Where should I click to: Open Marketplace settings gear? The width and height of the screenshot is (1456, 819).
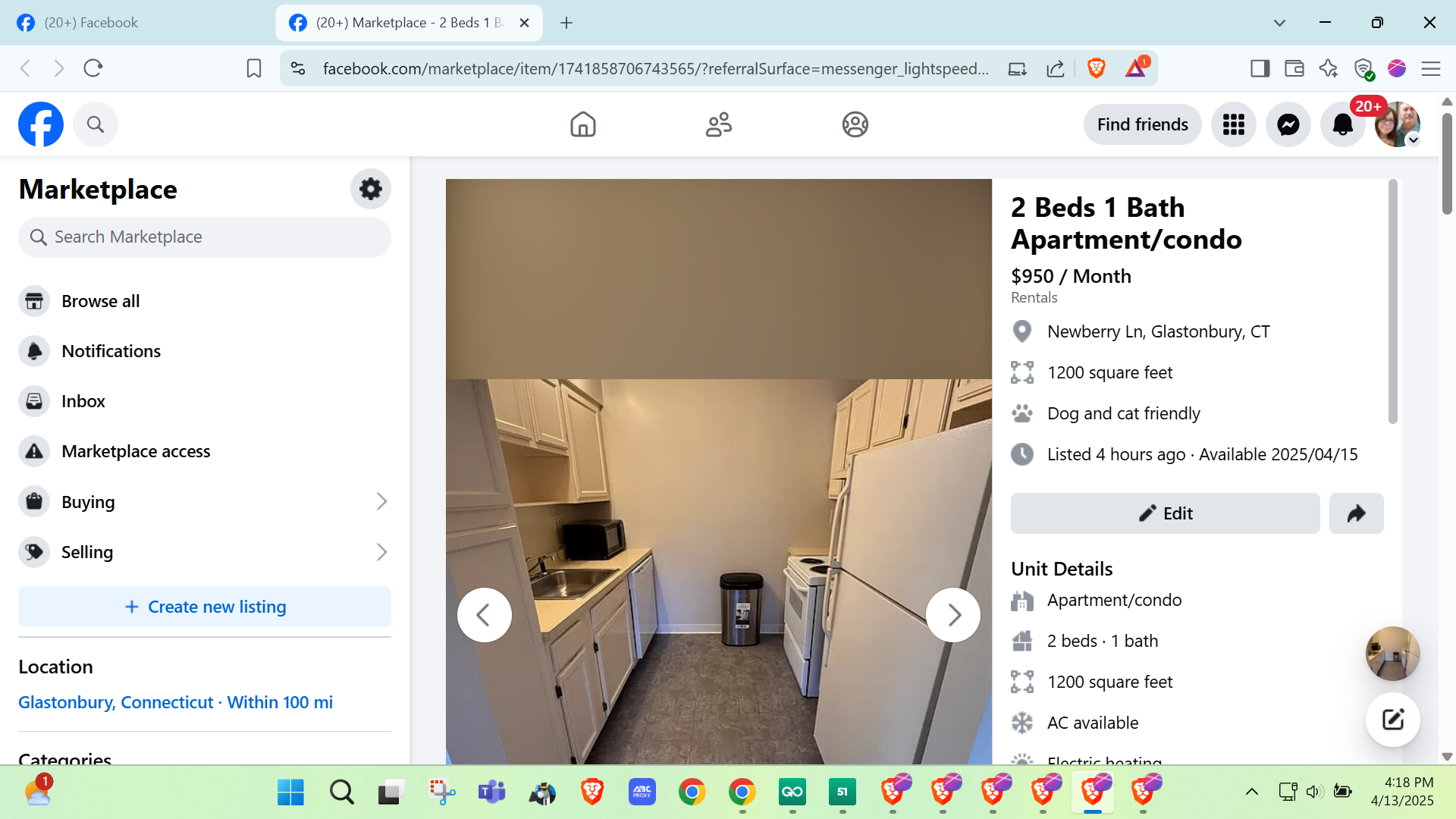(x=370, y=189)
